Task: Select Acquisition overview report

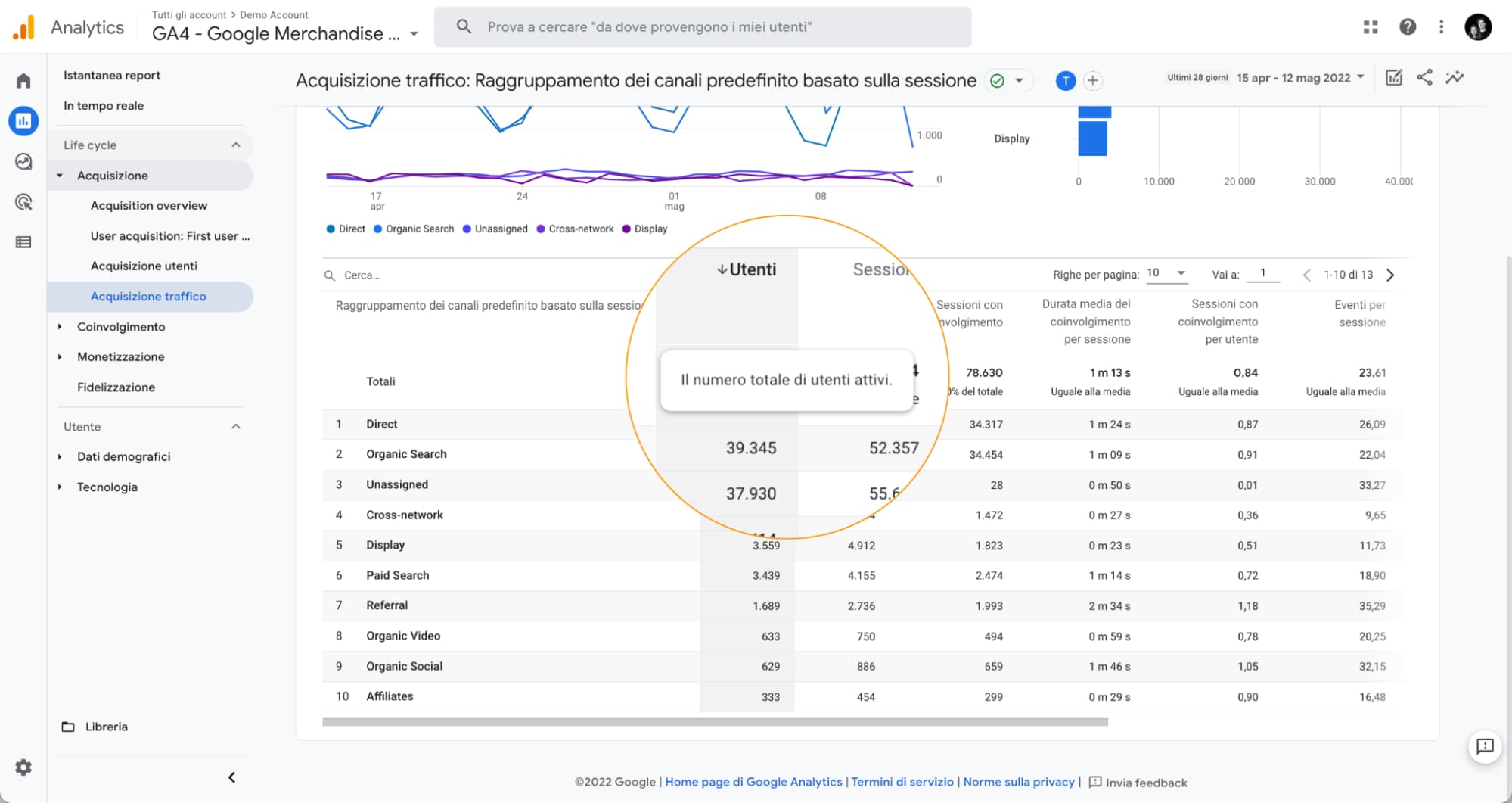Action: tap(149, 205)
